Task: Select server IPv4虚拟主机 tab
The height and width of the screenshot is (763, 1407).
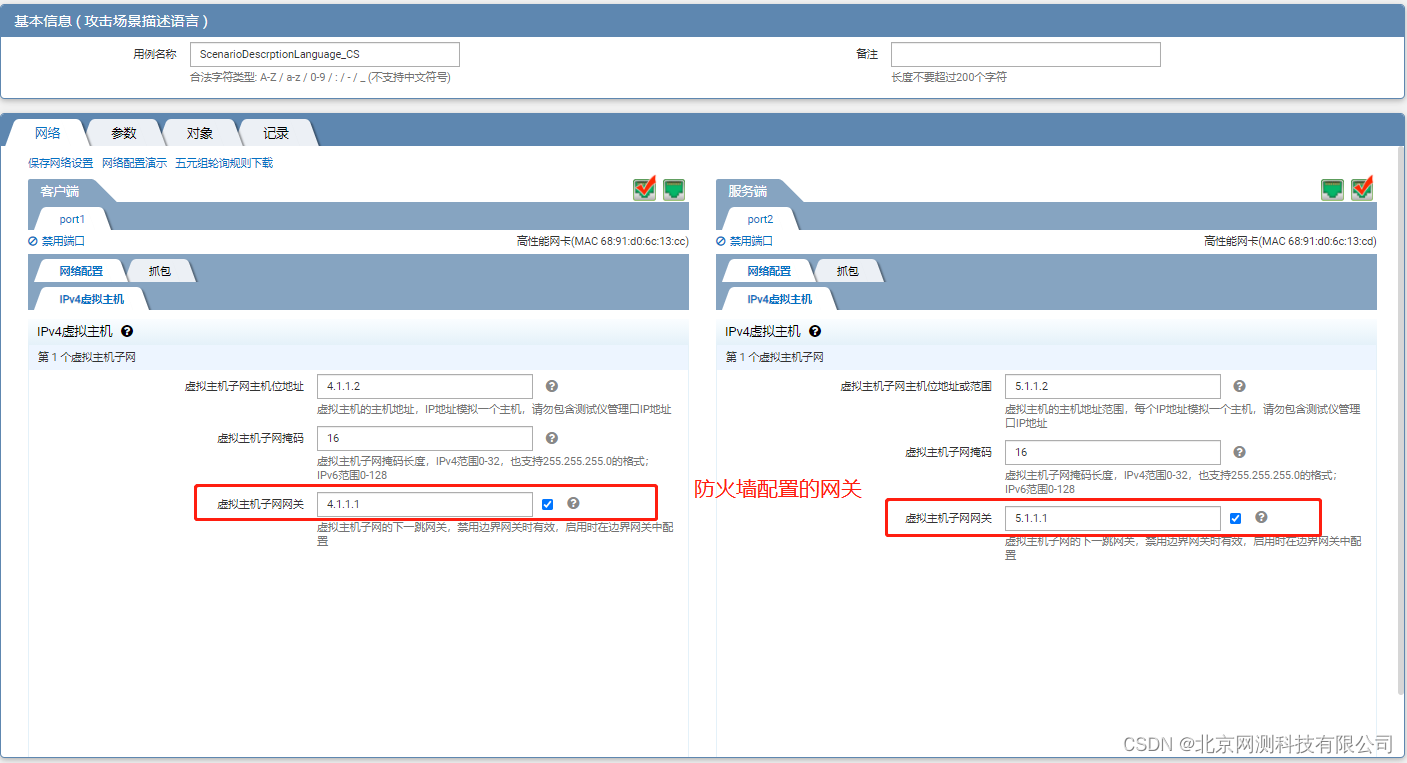Action: pyautogui.click(x=780, y=299)
